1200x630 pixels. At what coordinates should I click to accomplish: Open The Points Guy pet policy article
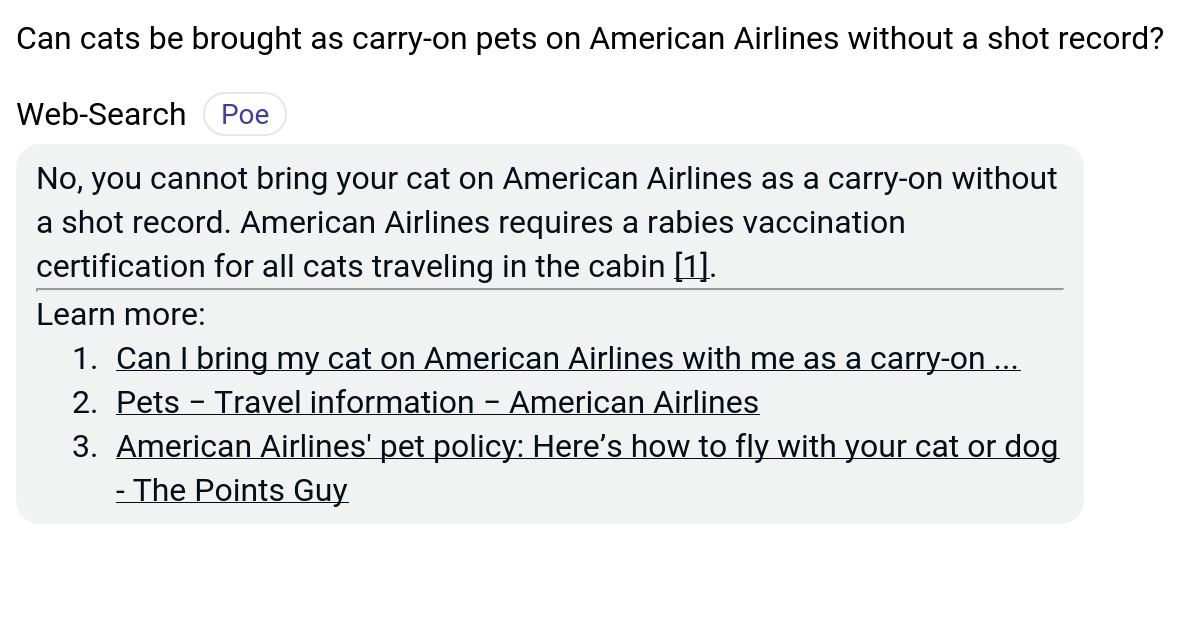587,446
